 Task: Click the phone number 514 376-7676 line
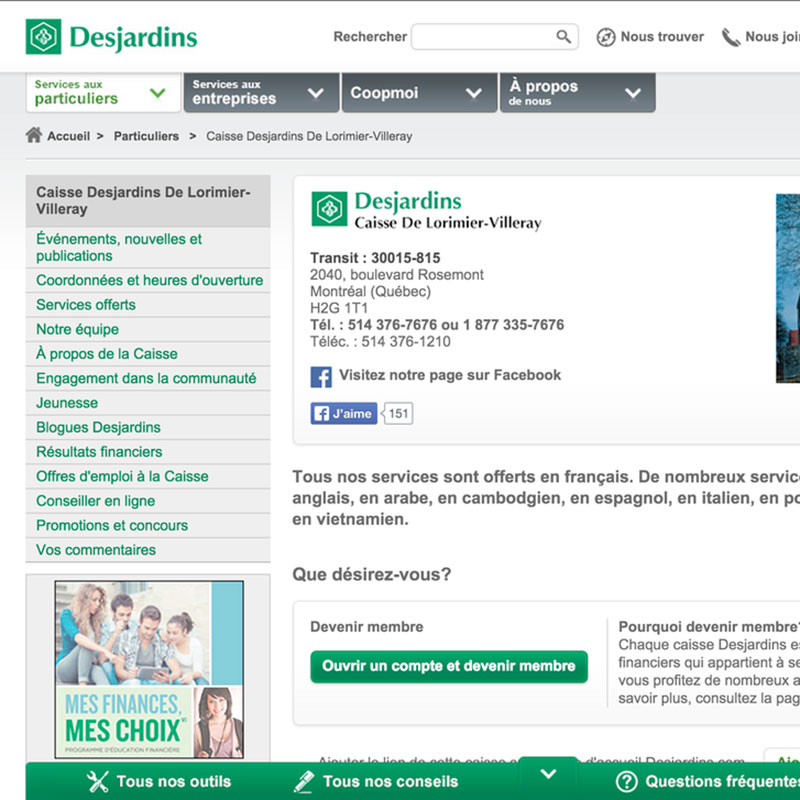[x=437, y=324]
